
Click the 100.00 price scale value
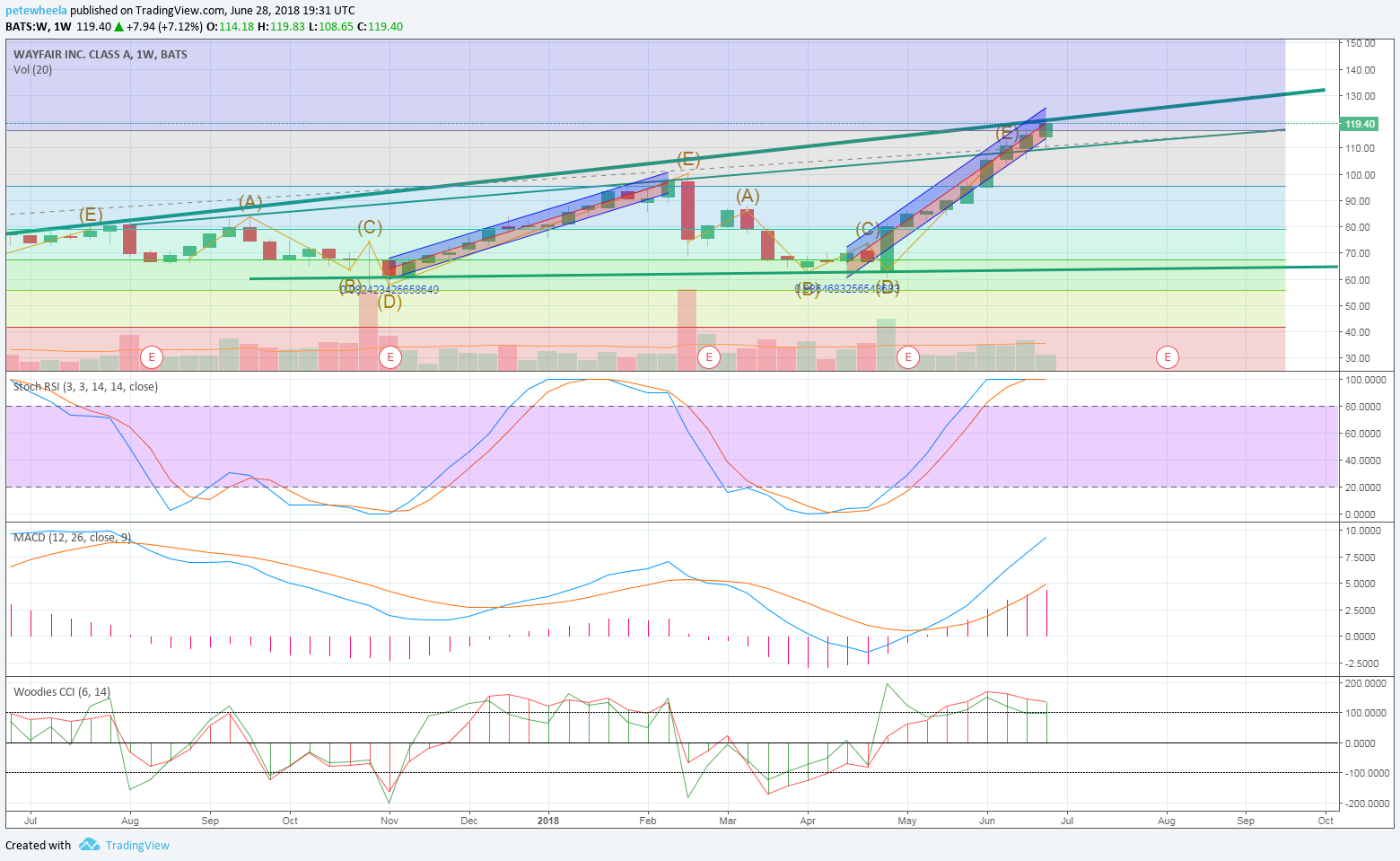click(x=1361, y=175)
